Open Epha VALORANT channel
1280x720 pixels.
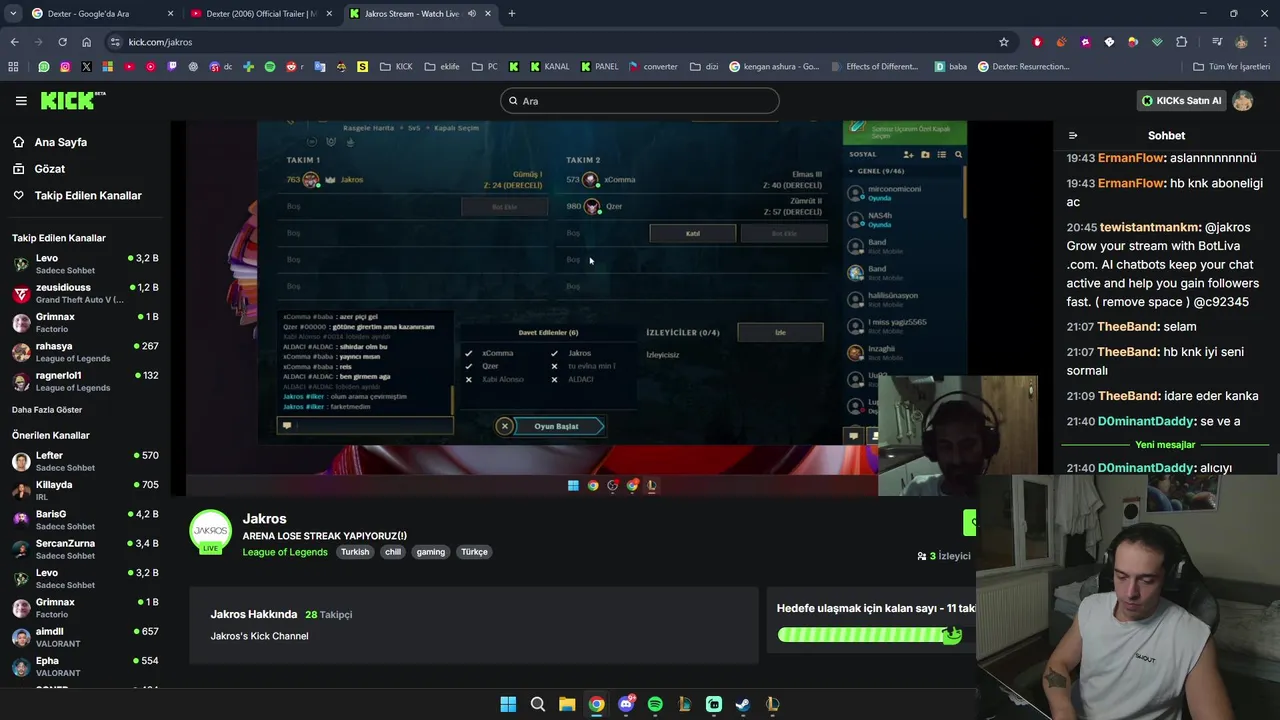[85, 666]
